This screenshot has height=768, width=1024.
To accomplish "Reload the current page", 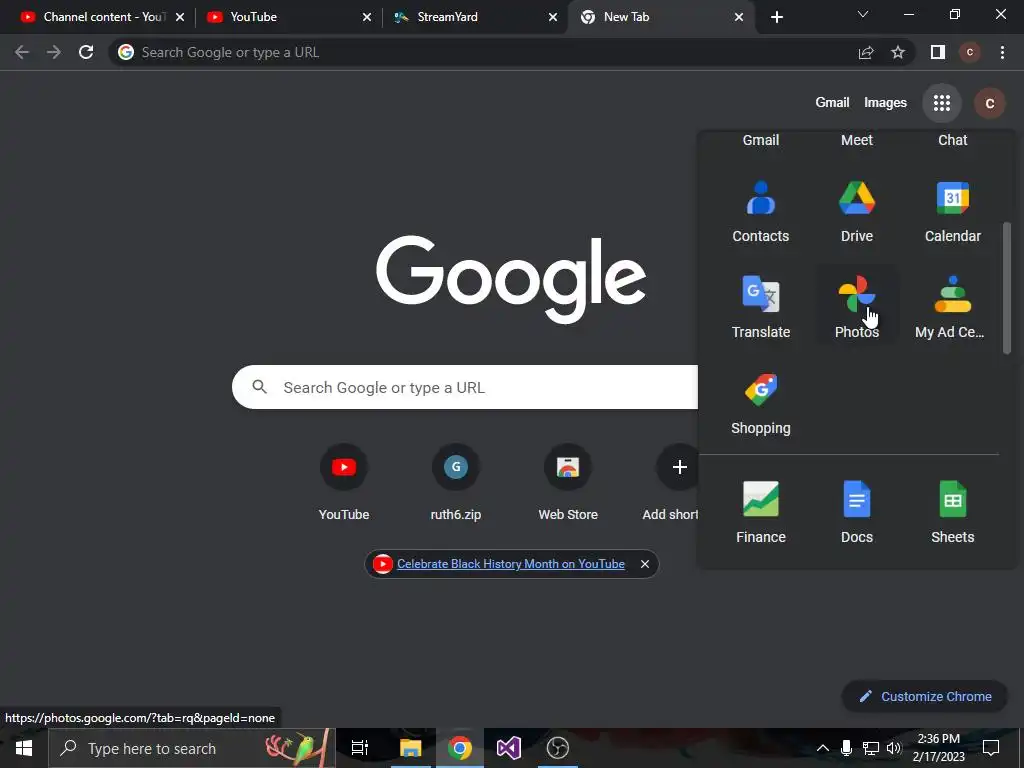I will pos(86,52).
